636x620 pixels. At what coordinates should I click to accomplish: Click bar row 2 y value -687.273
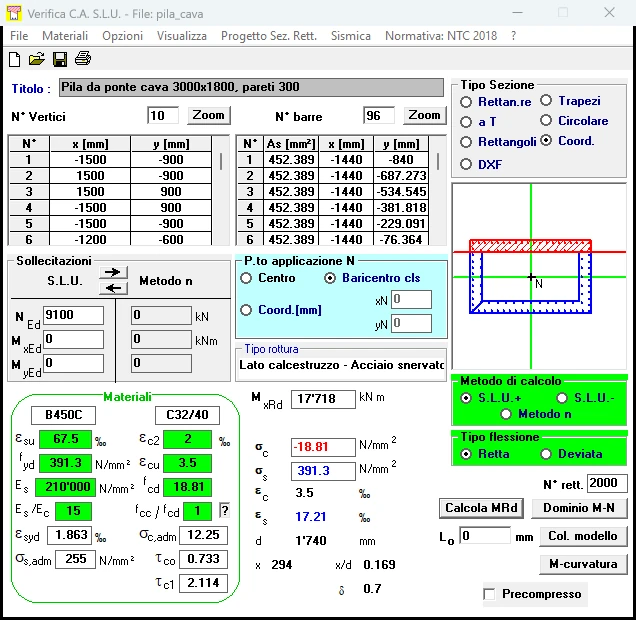401,176
